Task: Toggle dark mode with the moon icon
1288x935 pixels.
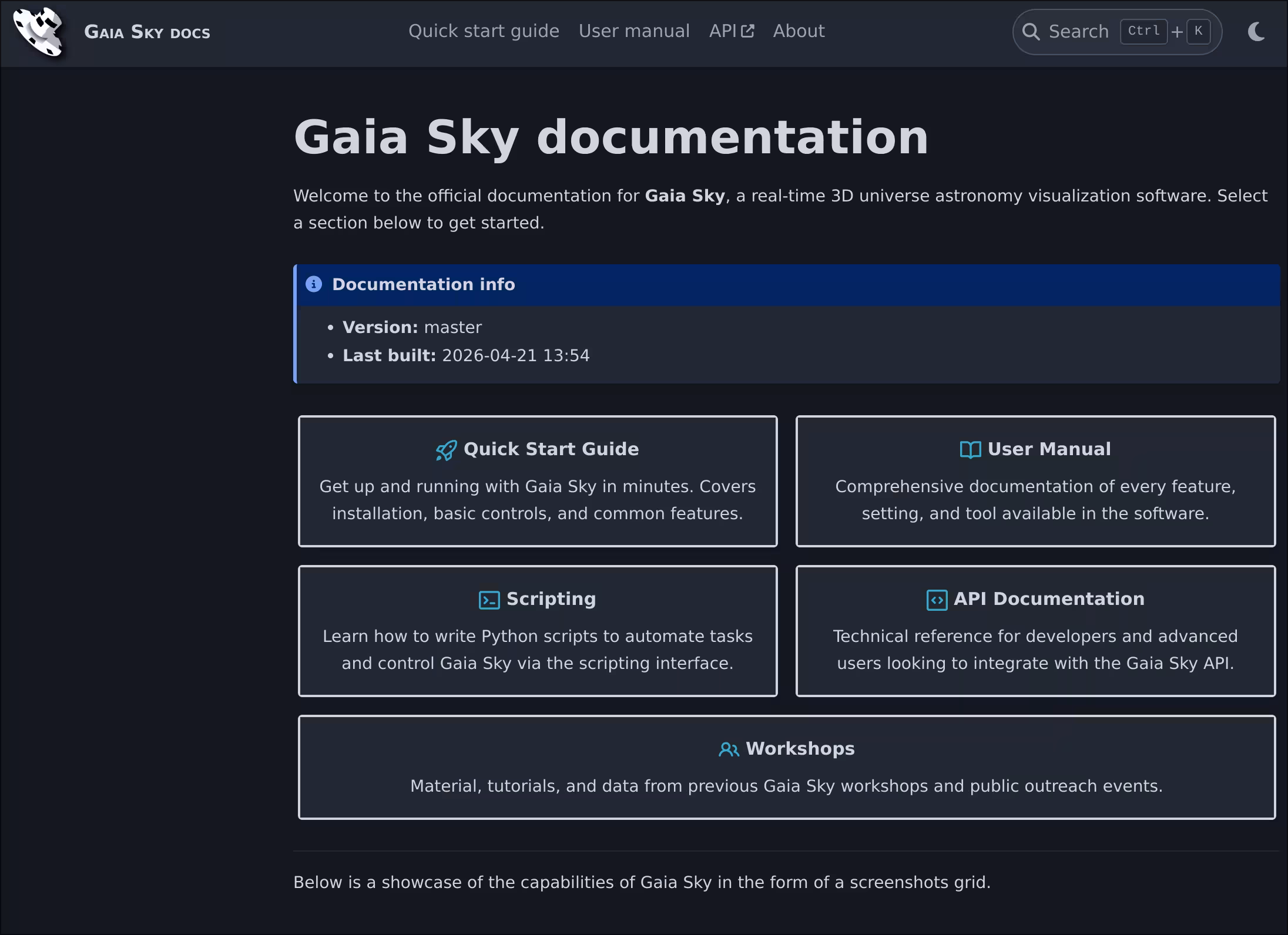Action: [x=1256, y=32]
